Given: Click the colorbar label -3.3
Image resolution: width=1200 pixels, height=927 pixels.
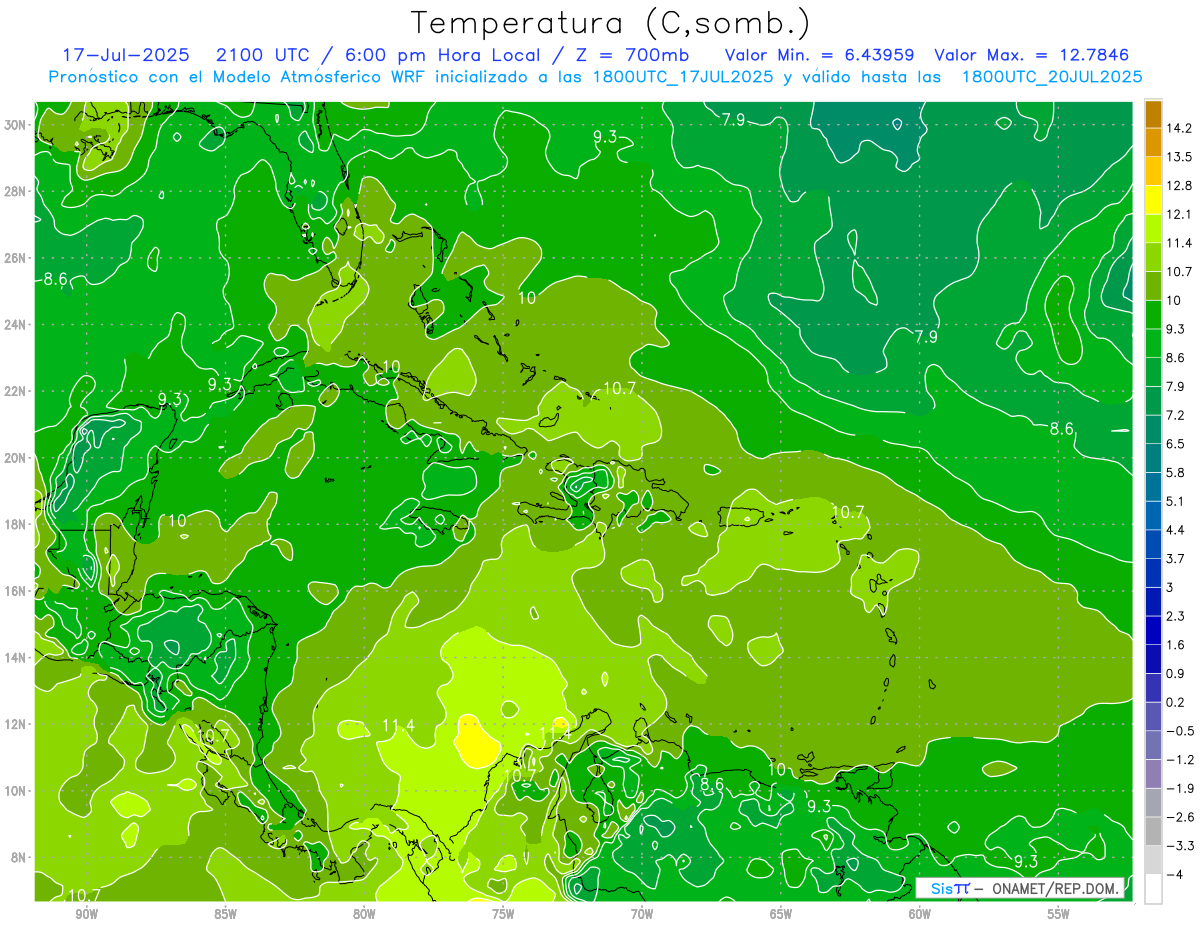Looking at the screenshot, I should click(x=1180, y=846).
